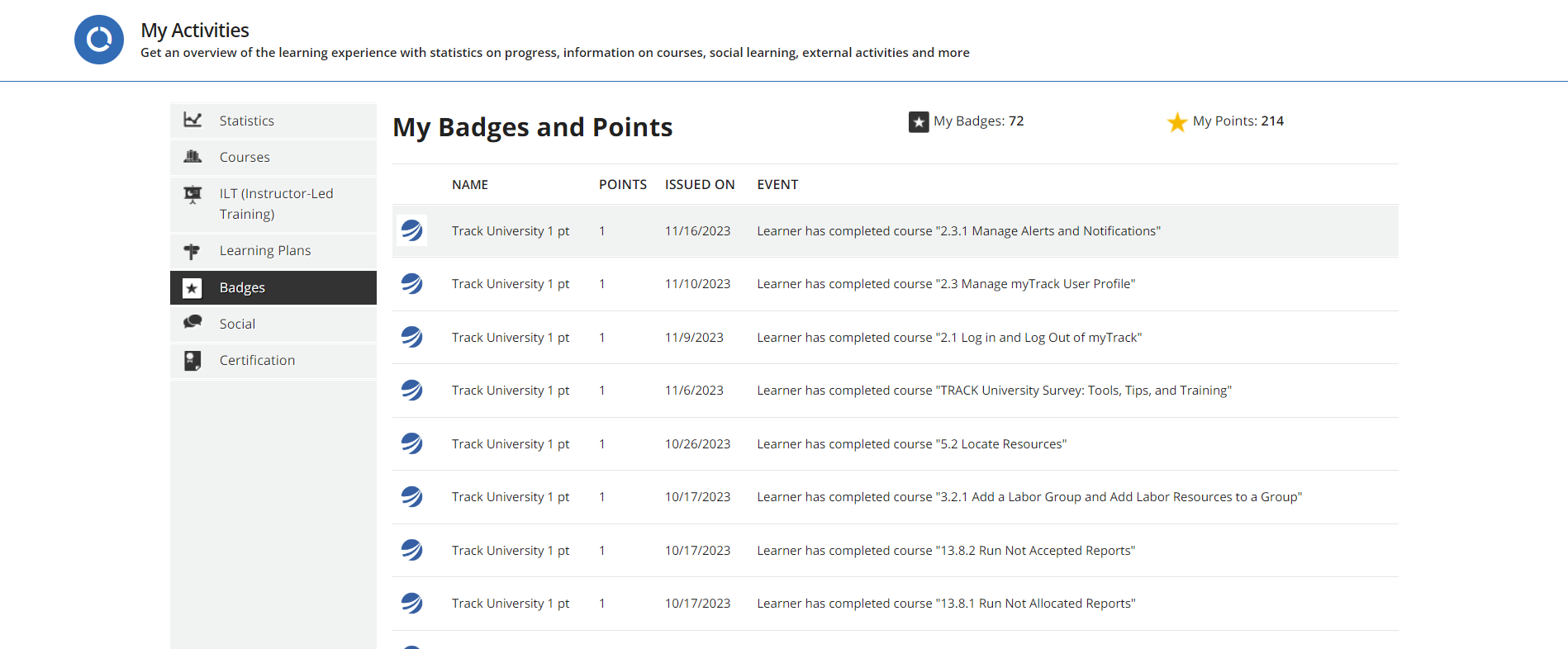The image size is (1568, 649).
Task: Click the My Activities circular logo icon
Action: pos(99,40)
